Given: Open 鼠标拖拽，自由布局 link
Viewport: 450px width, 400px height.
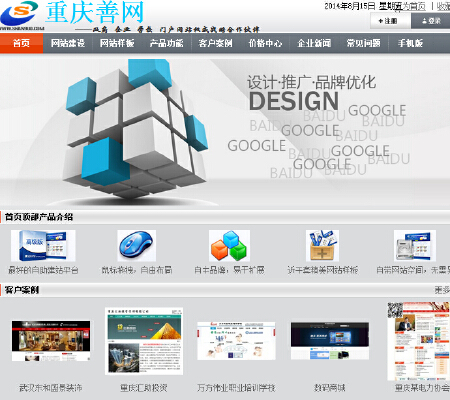Looking at the screenshot, I should tap(137, 270).
